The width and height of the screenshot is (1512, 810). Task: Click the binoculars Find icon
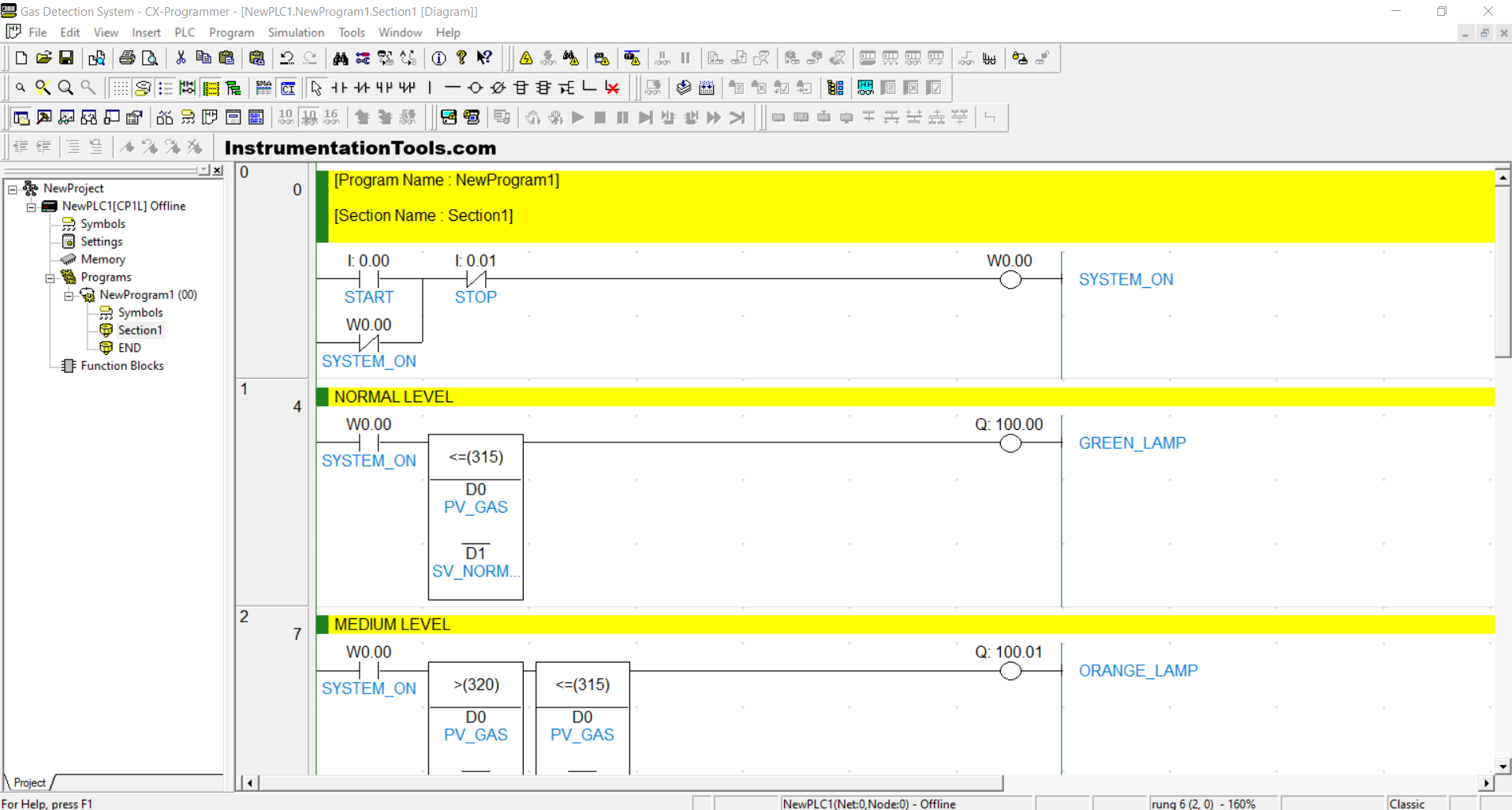point(340,58)
